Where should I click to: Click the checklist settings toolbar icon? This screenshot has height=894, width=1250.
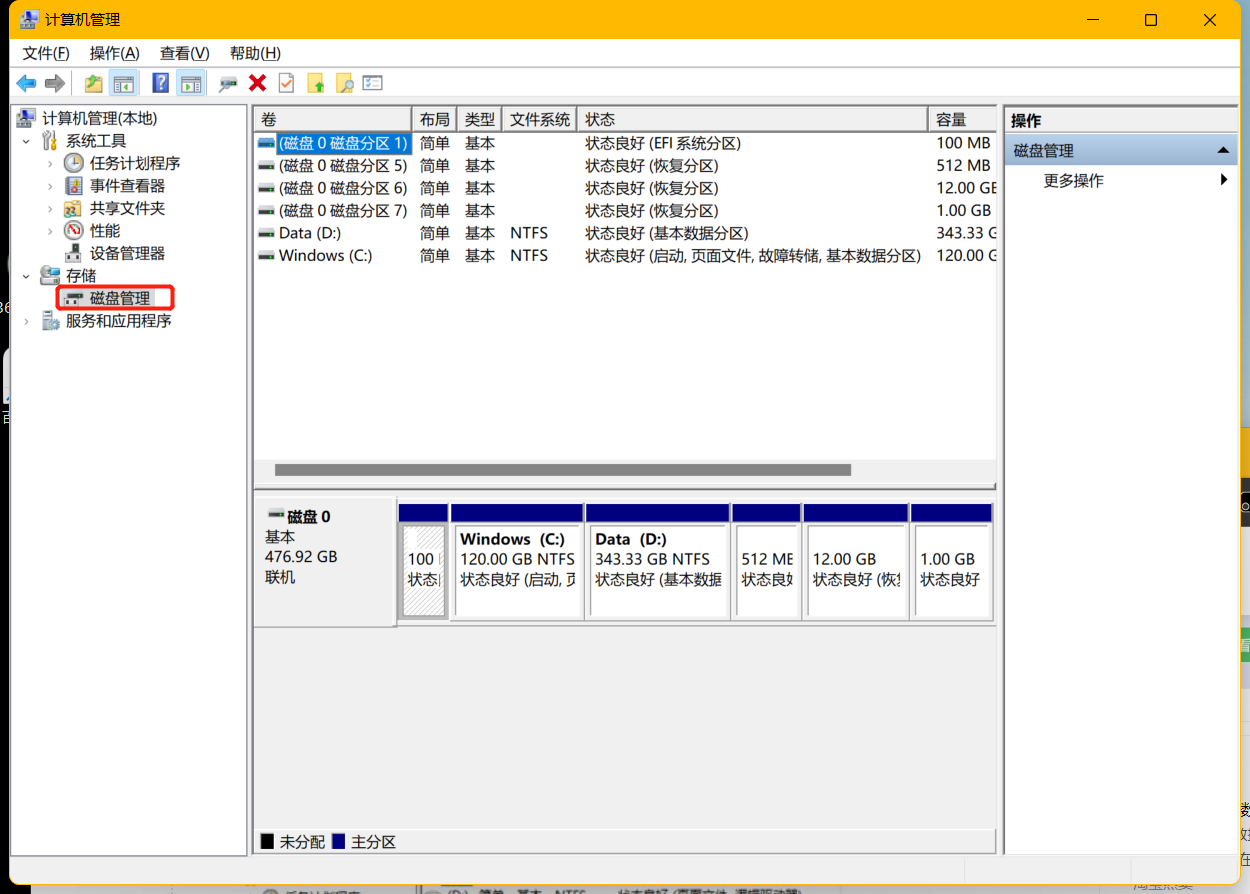click(373, 84)
